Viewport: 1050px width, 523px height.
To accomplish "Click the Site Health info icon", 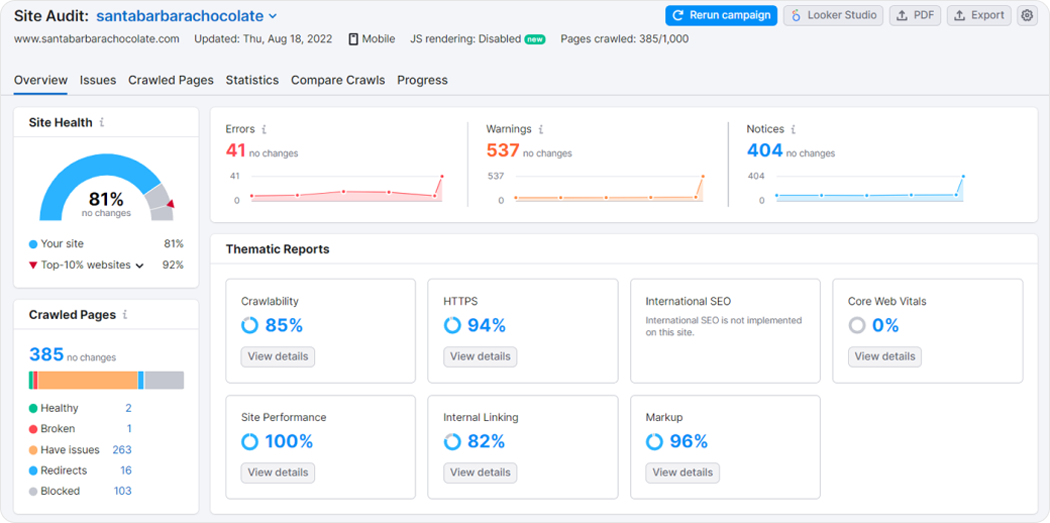I will [102, 123].
